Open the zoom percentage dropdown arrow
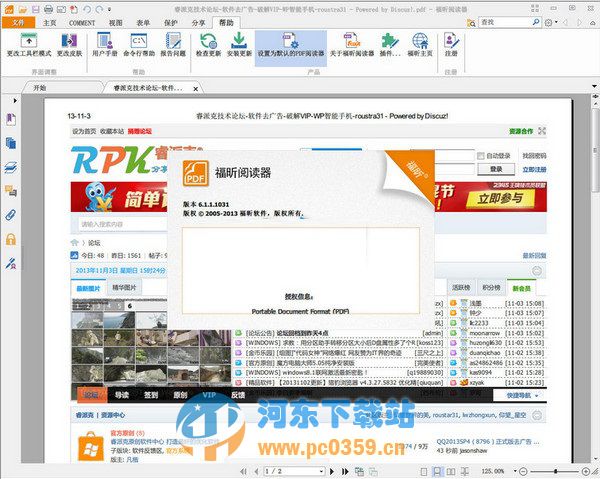 515,471
